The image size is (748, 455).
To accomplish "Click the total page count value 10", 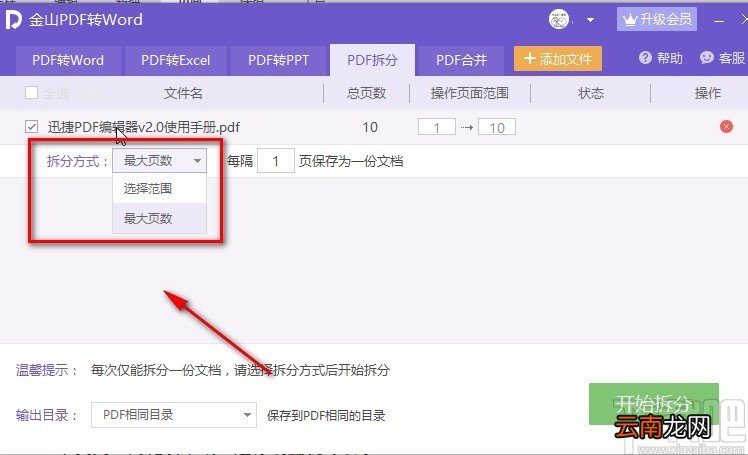I will point(370,127).
